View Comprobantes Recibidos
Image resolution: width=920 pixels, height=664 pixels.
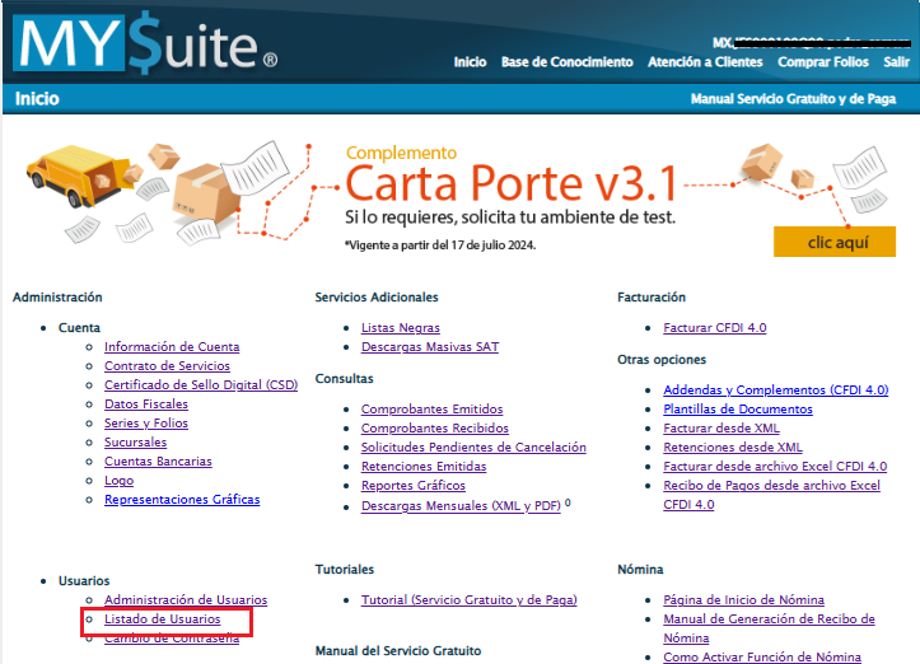(435, 428)
